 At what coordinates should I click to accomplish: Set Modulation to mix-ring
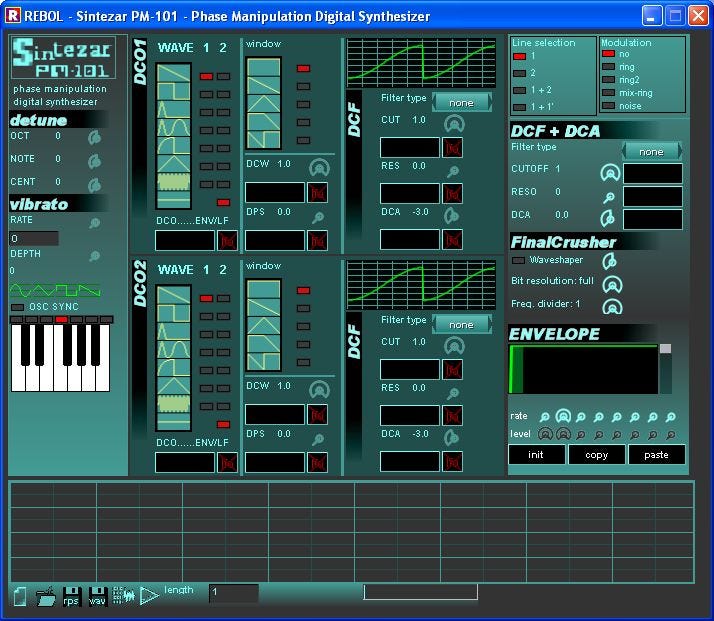(608, 92)
